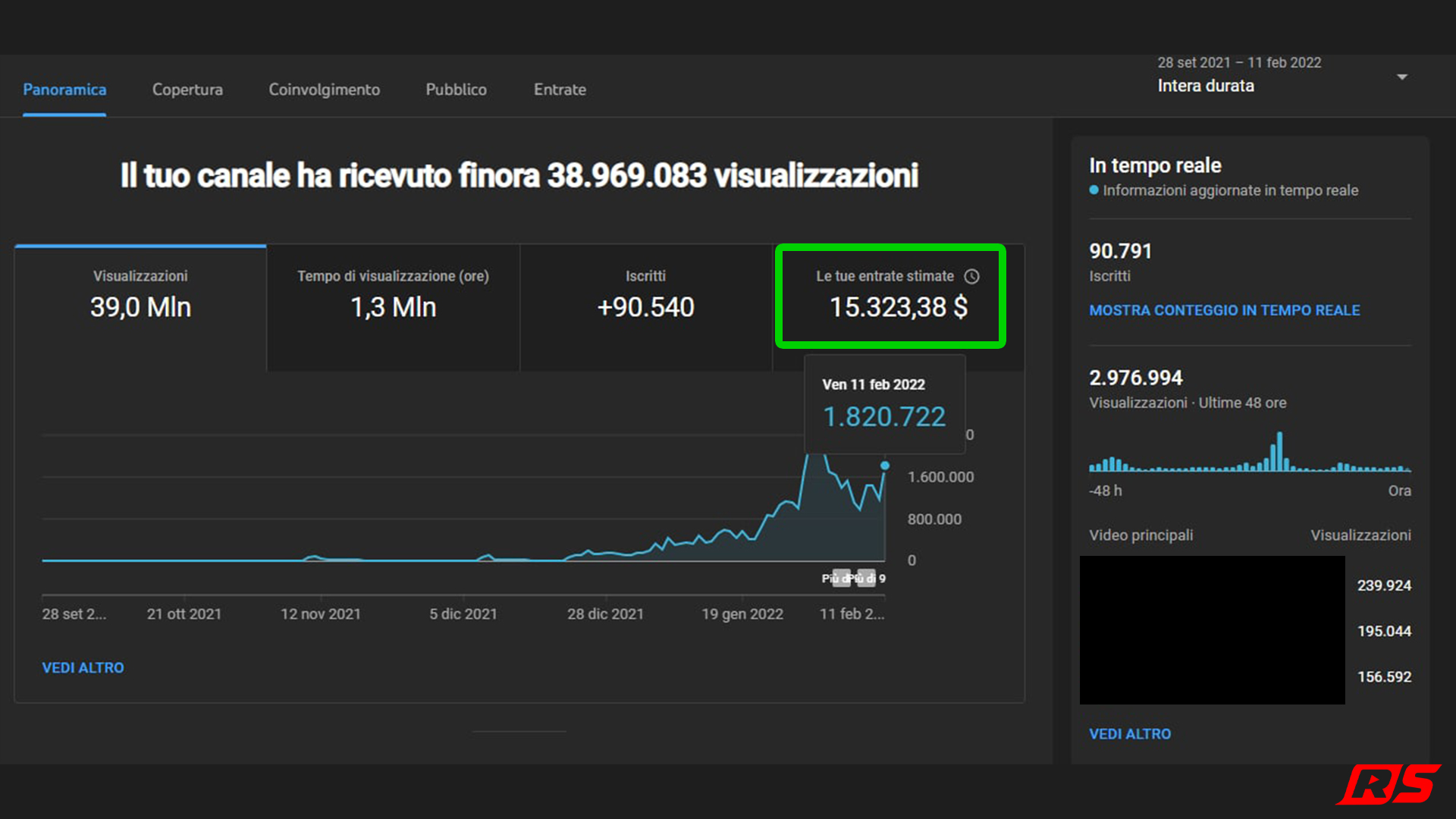Click the 90.791 Iscritti realtime count
This screenshot has width=1456, height=819.
click(1120, 251)
